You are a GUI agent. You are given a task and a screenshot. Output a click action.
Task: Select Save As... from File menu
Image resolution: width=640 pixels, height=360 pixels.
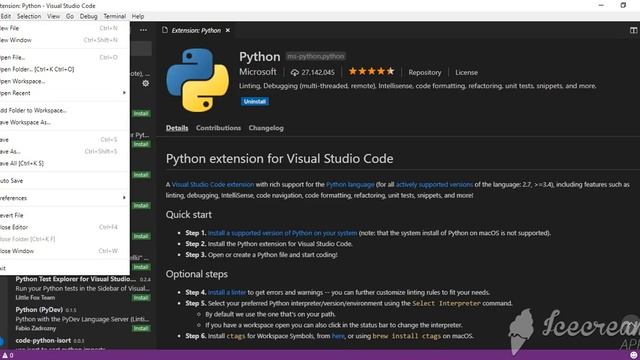(64, 151)
